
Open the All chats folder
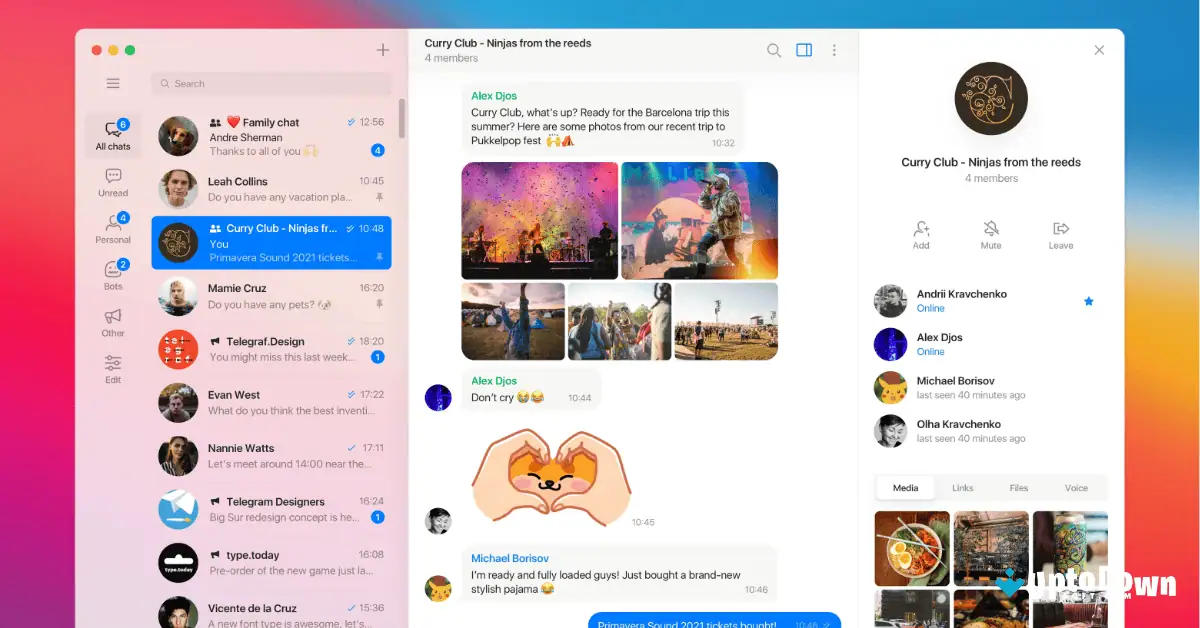pos(113,135)
